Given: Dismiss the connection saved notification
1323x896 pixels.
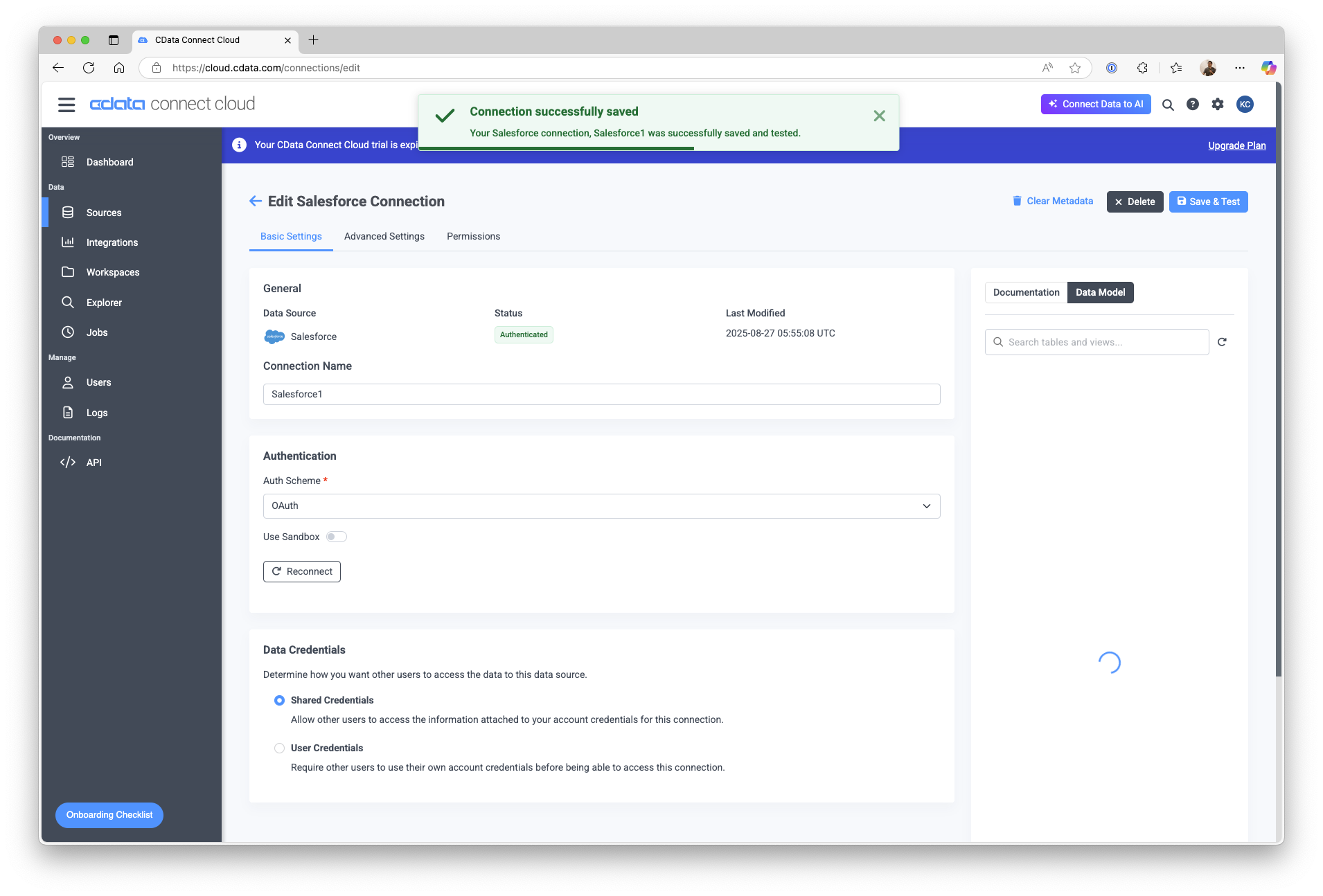Looking at the screenshot, I should 878,116.
